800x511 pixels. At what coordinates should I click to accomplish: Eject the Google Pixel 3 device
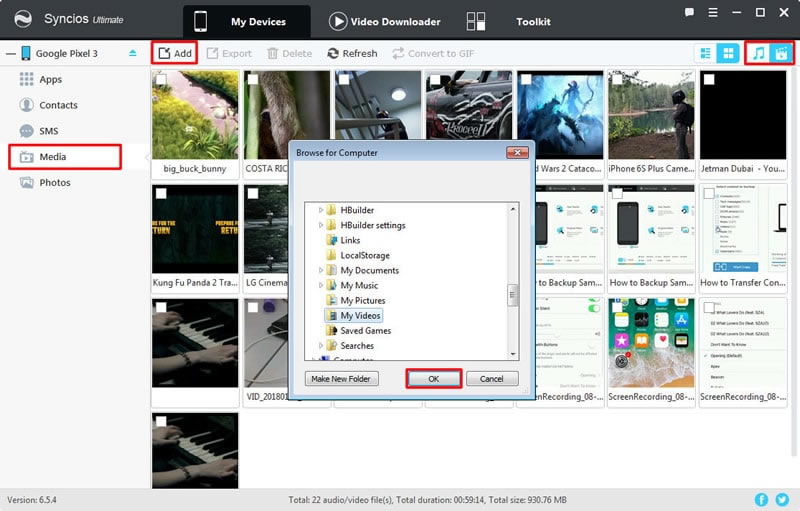[133, 53]
